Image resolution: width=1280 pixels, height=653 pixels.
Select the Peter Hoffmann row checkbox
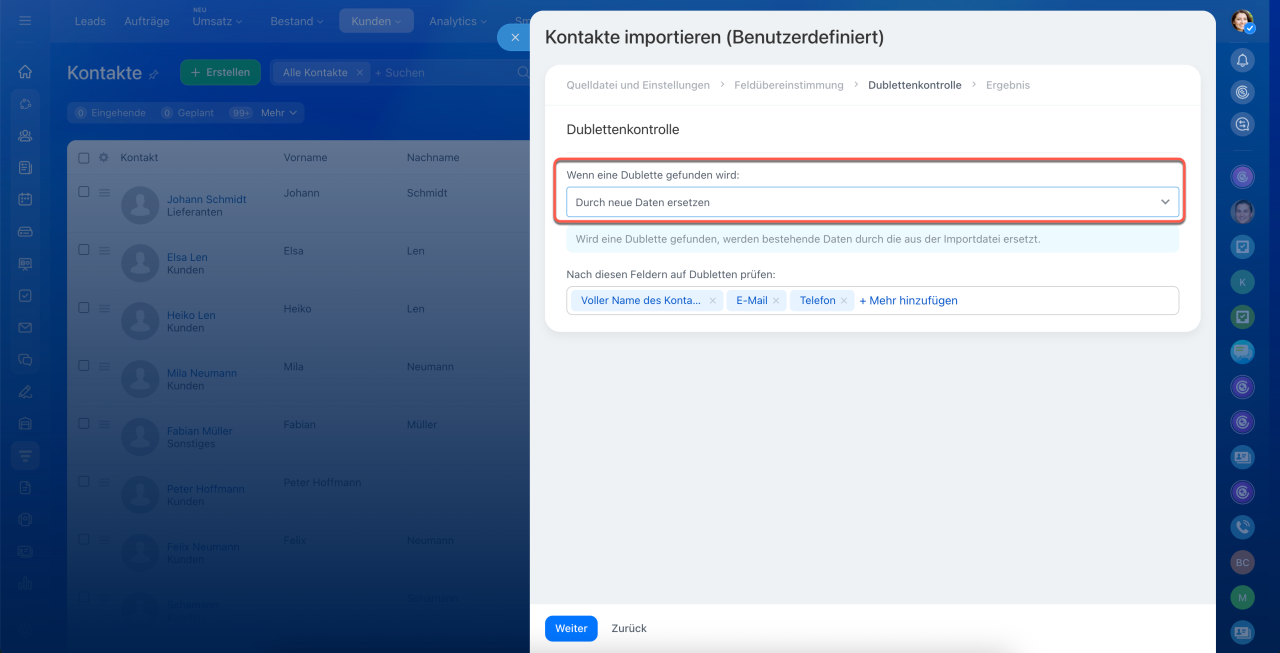[84, 482]
